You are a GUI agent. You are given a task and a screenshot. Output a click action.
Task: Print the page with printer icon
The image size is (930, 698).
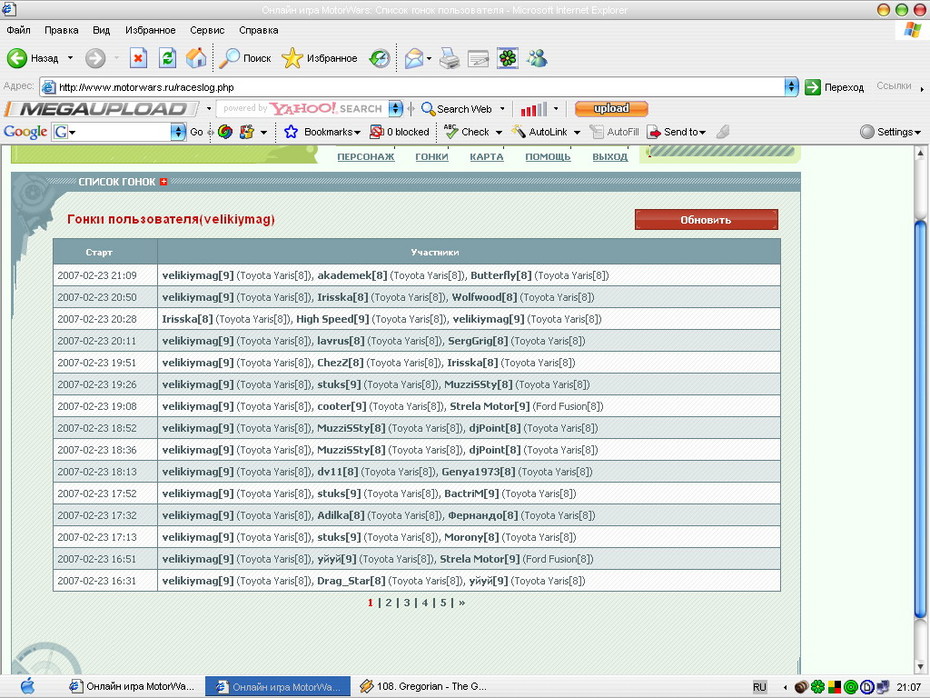click(449, 58)
